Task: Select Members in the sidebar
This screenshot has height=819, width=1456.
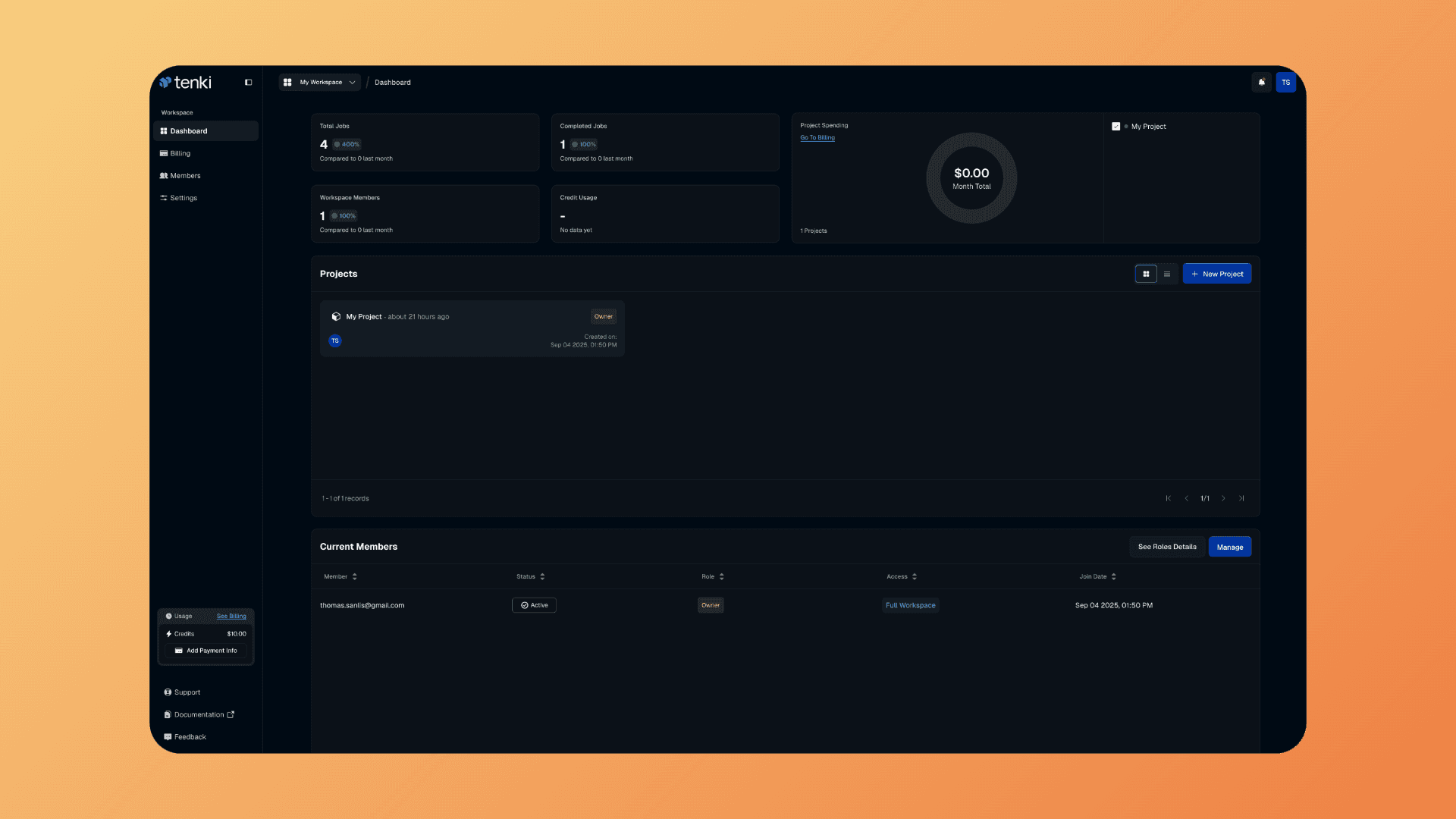Action: pos(184,175)
